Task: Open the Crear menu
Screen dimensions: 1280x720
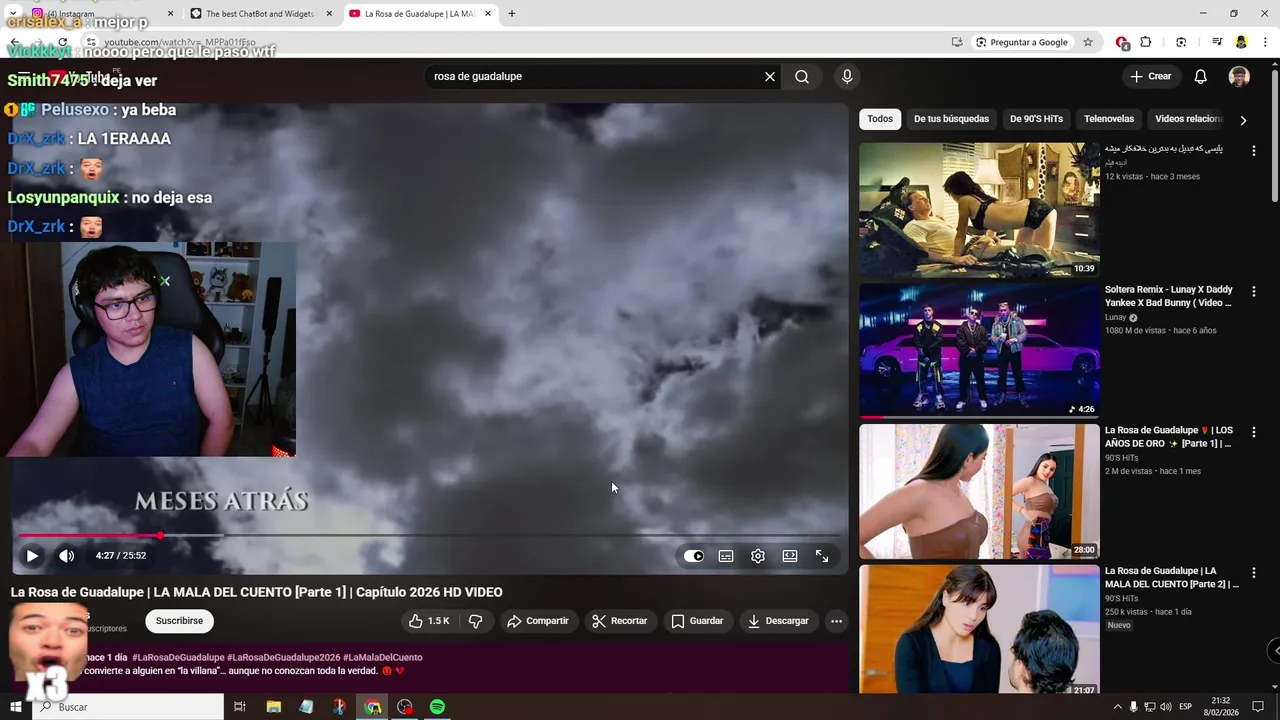Action: (x=1150, y=76)
